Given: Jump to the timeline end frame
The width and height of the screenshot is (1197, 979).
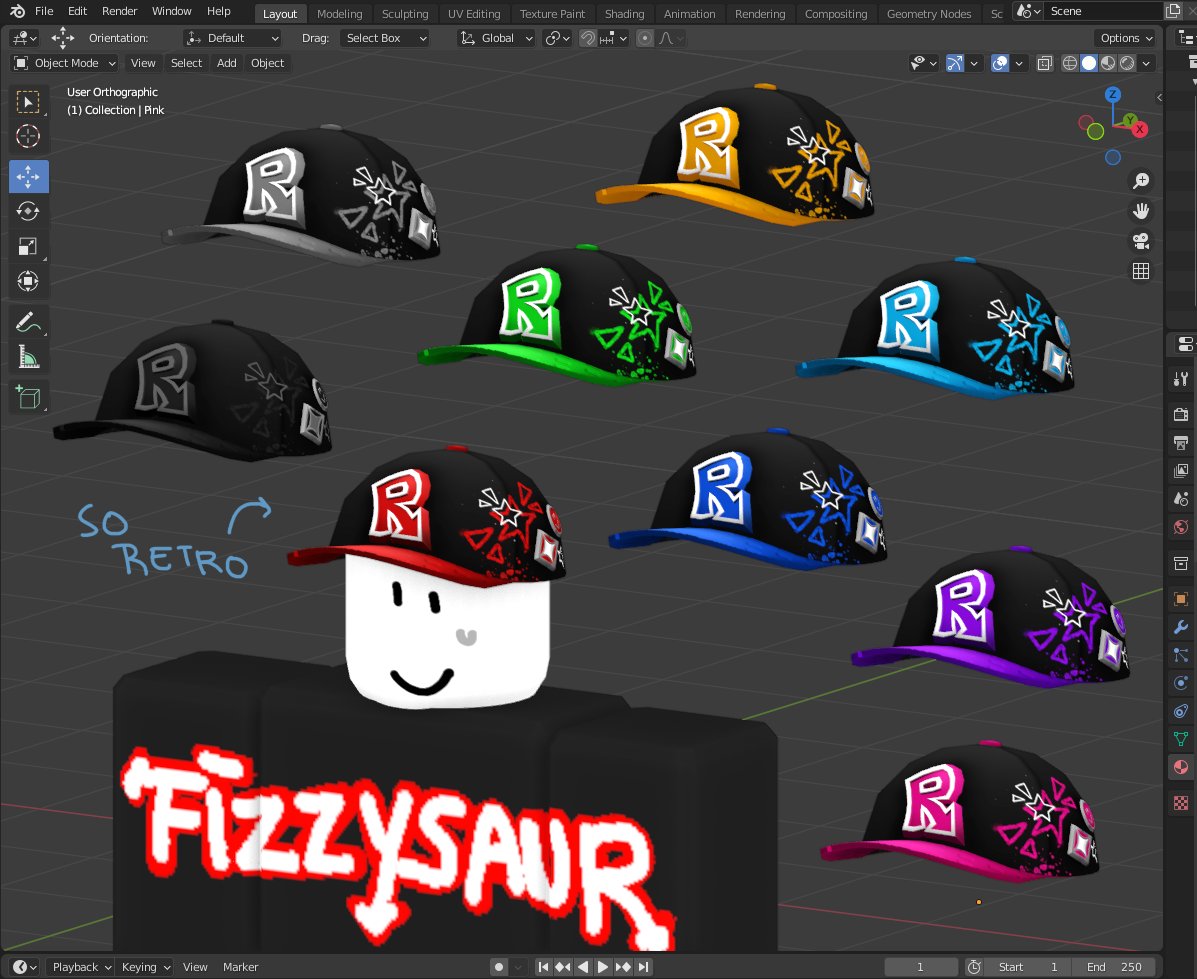Looking at the screenshot, I should [x=644, y=967].
